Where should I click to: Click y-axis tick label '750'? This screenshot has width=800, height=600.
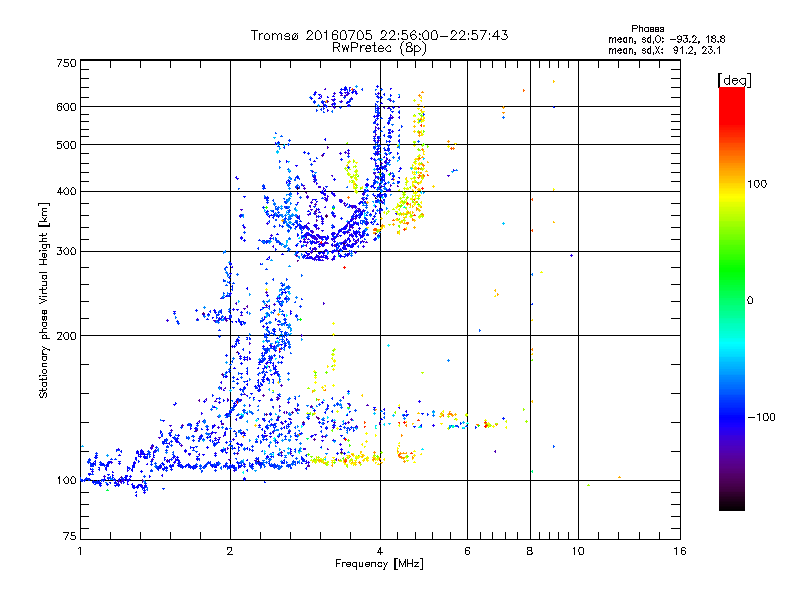point(66,63)
